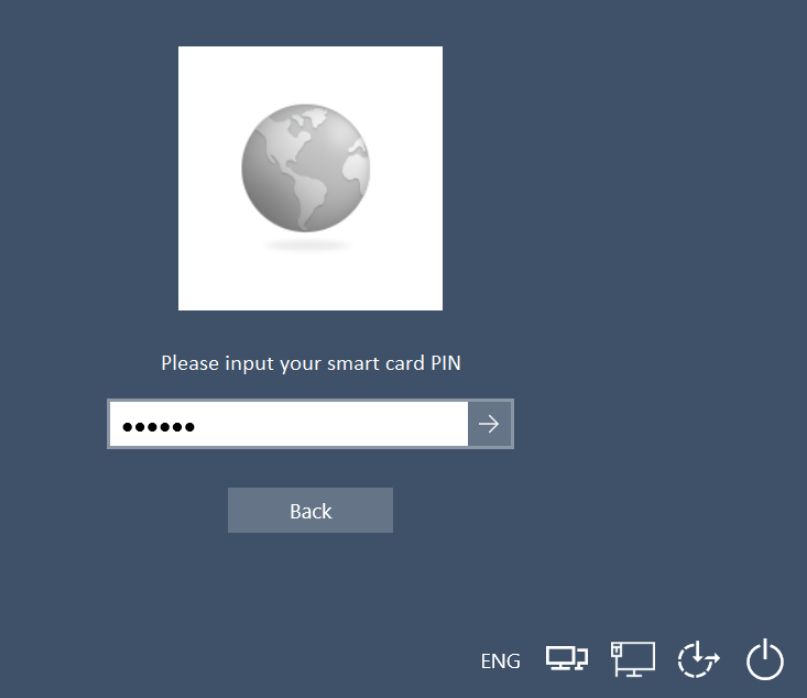Screen dimensions: 807x698
Task: Choose the dual-computer network logon icon
Action: click(x=567, y=659)
